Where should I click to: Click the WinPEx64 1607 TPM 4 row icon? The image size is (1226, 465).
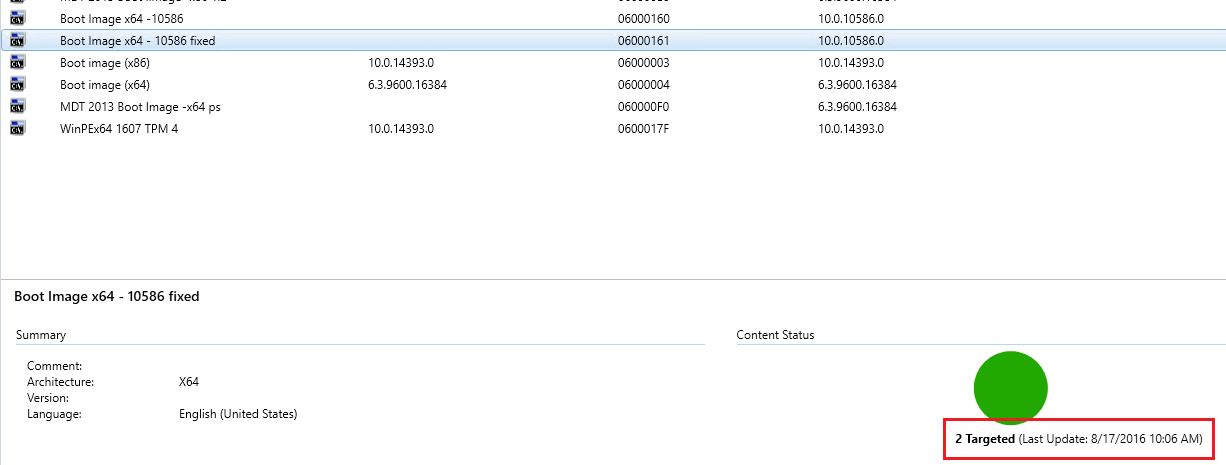point(17,129)
